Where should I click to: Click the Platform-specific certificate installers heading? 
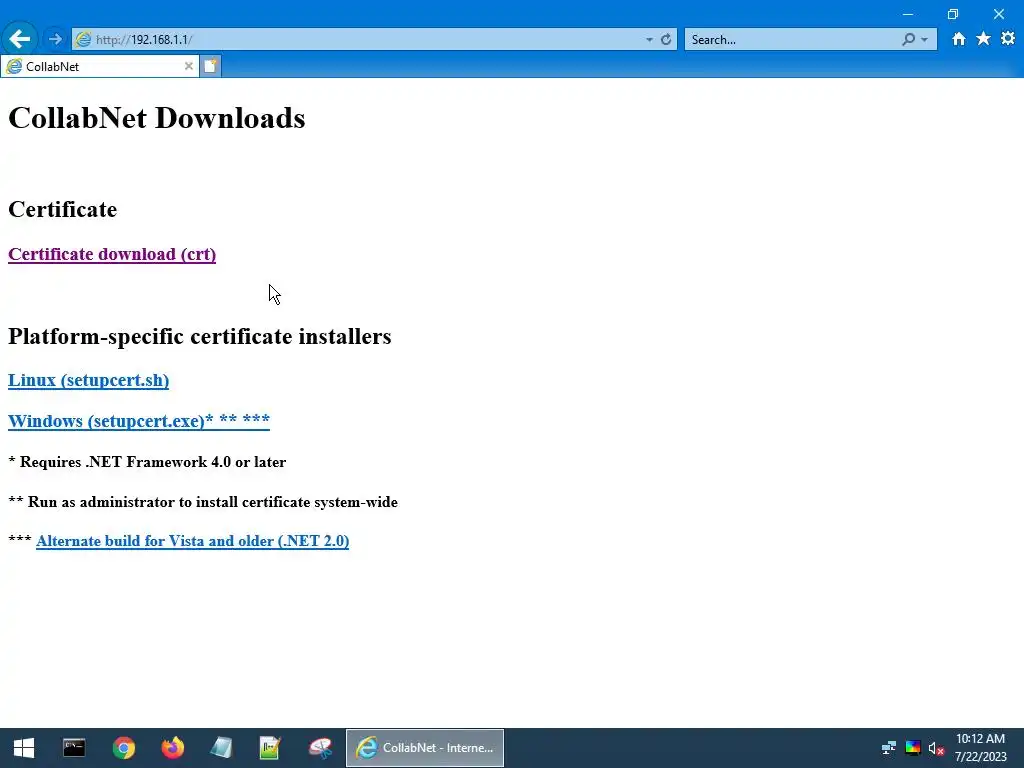click(x=200, y=336)
